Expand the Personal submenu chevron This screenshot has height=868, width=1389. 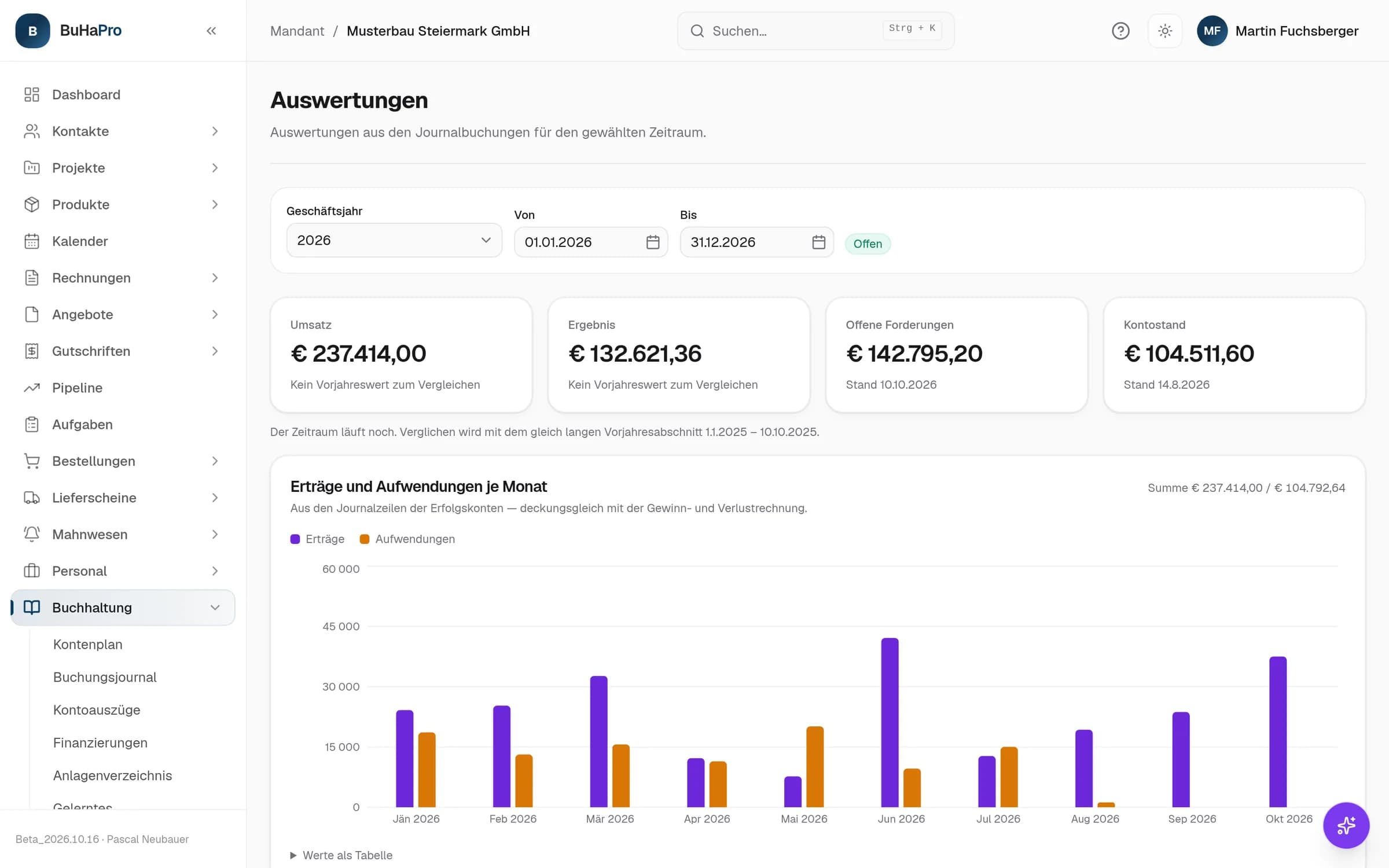215,571
